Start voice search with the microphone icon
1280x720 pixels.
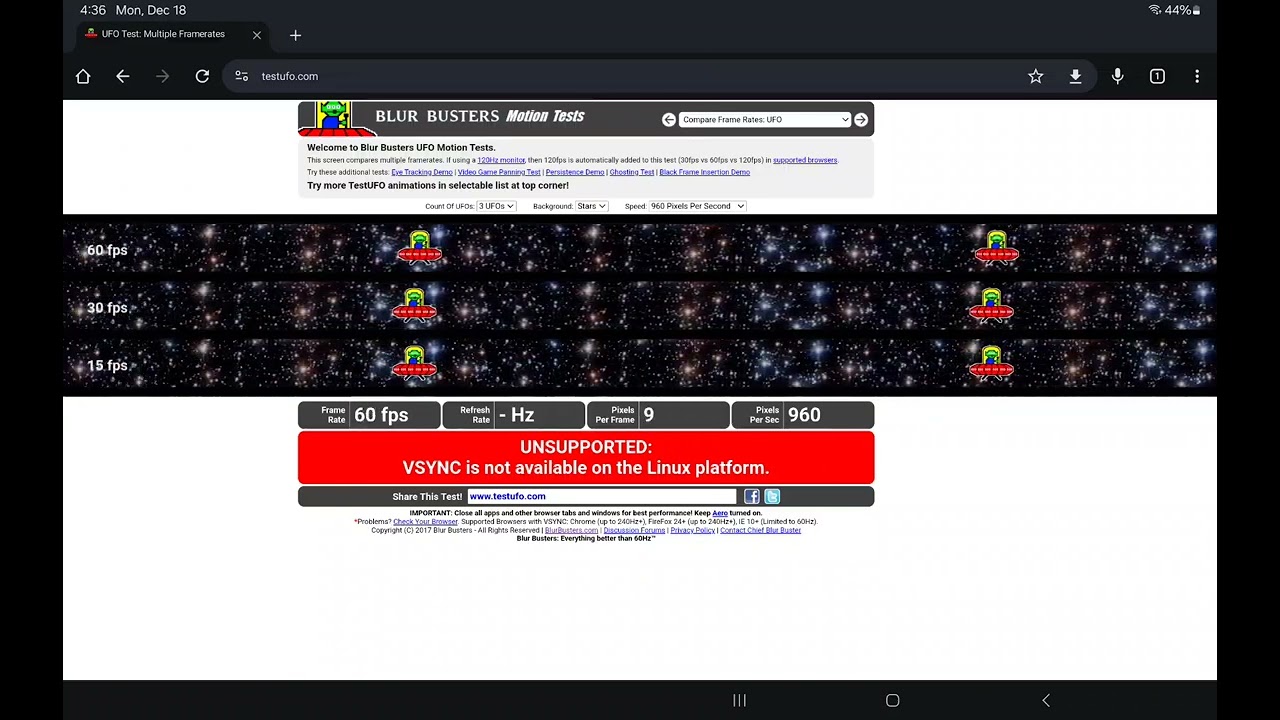click(1117, 76)
